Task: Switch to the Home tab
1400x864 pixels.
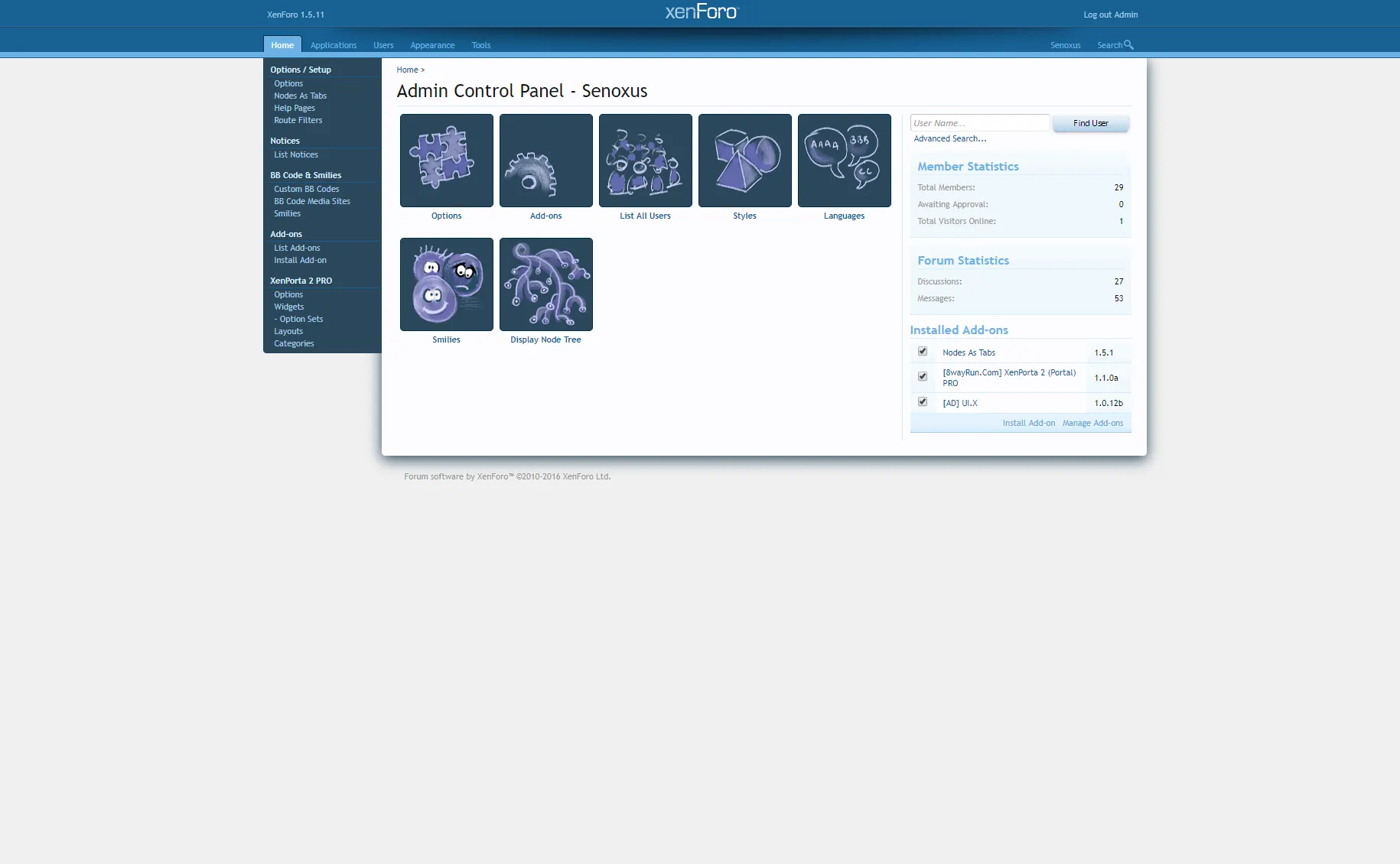Action: (282, 45)
